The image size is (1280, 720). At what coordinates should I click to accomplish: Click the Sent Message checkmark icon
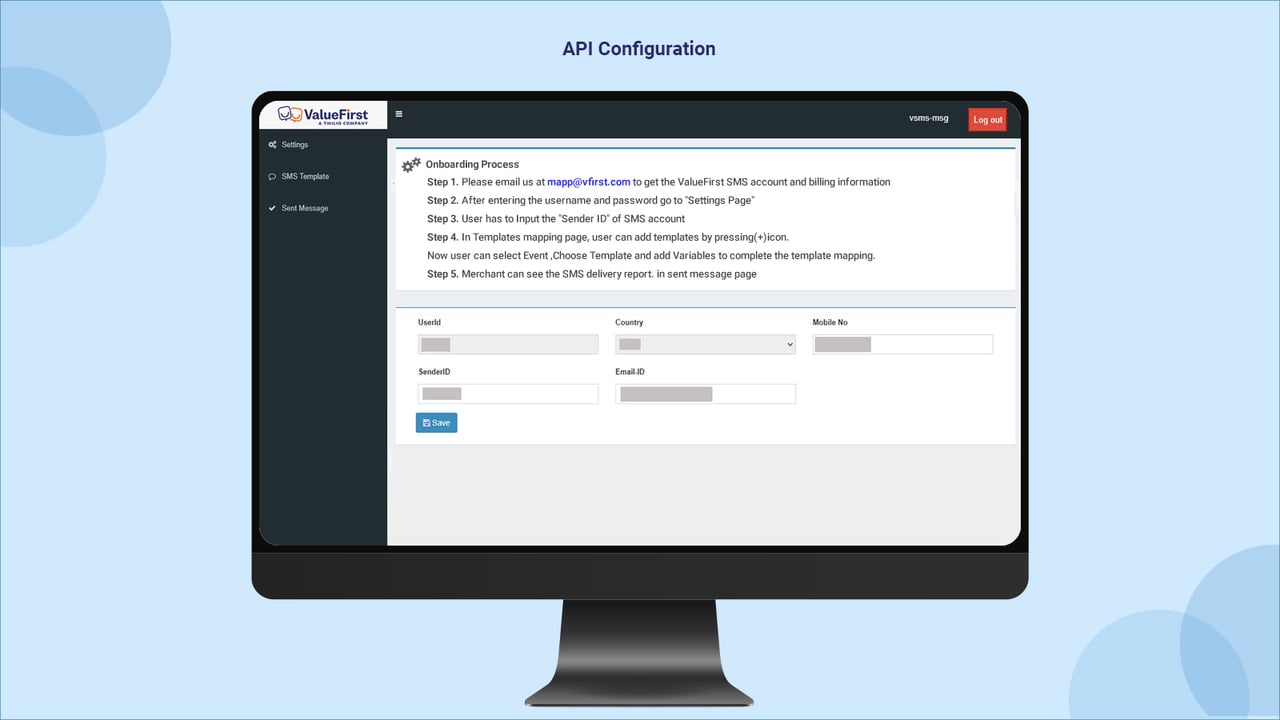272,208
